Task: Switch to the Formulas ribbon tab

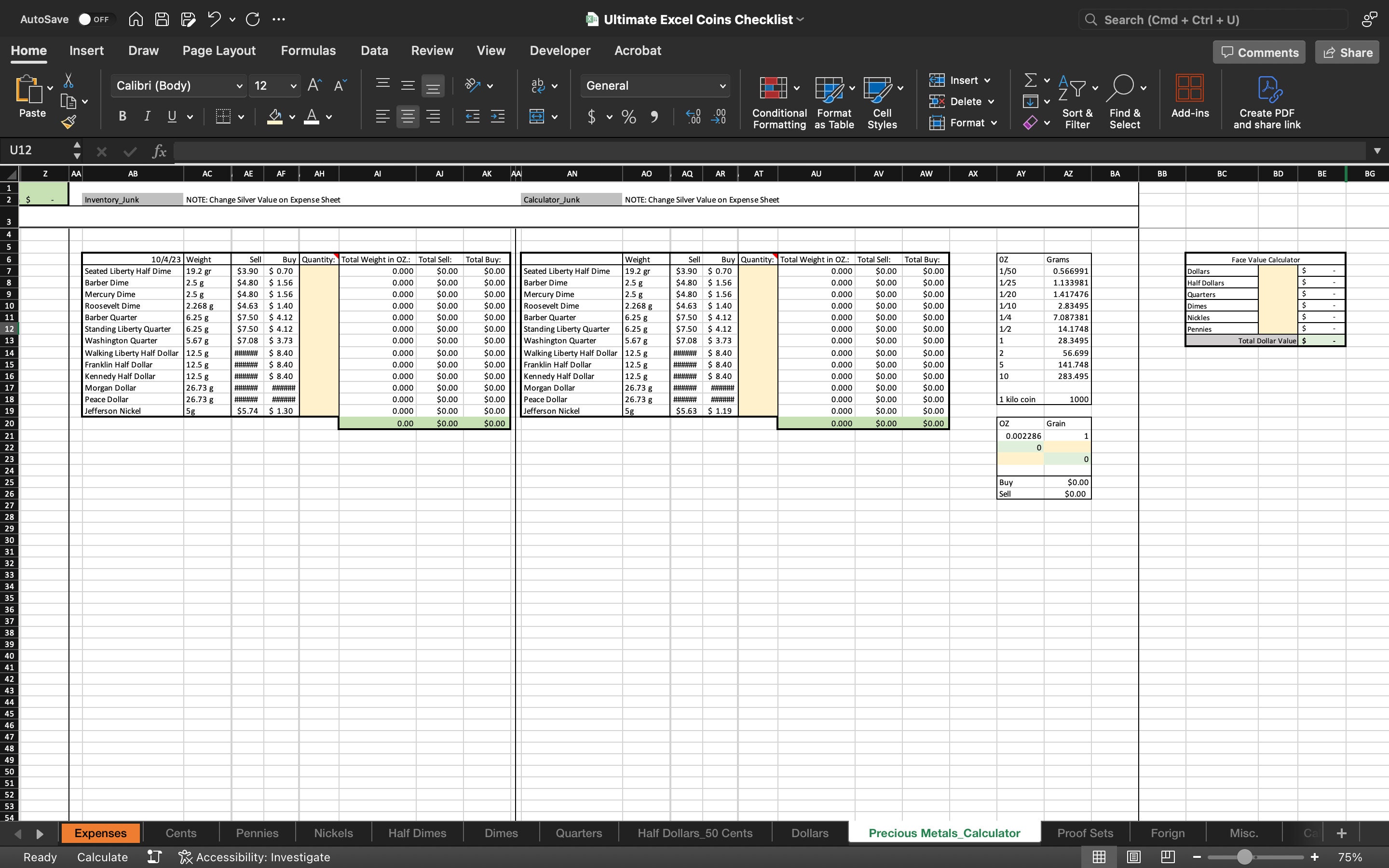Action: [x=308, y=51]
